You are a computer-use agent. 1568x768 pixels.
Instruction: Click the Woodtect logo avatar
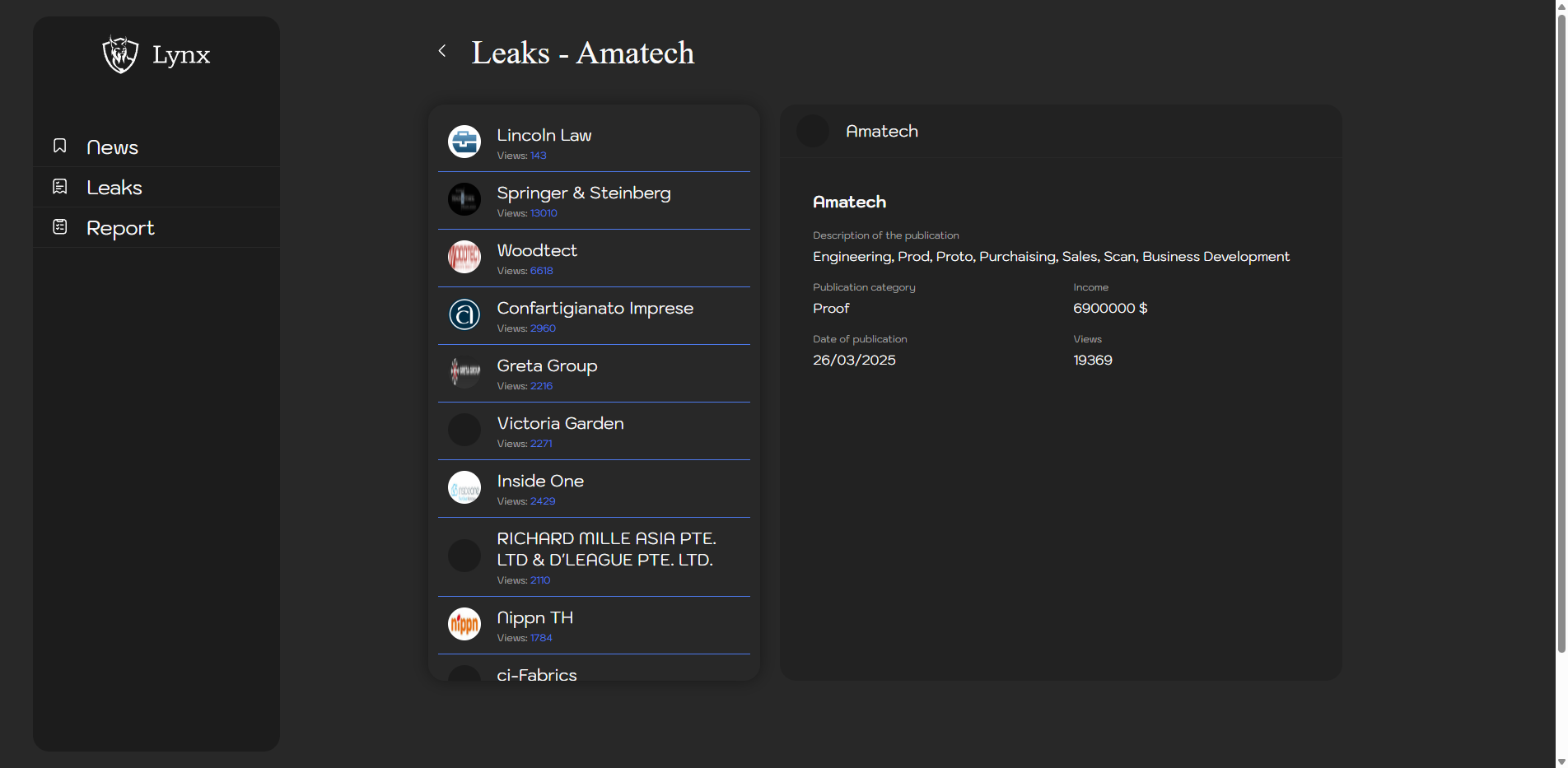point(464,257)
